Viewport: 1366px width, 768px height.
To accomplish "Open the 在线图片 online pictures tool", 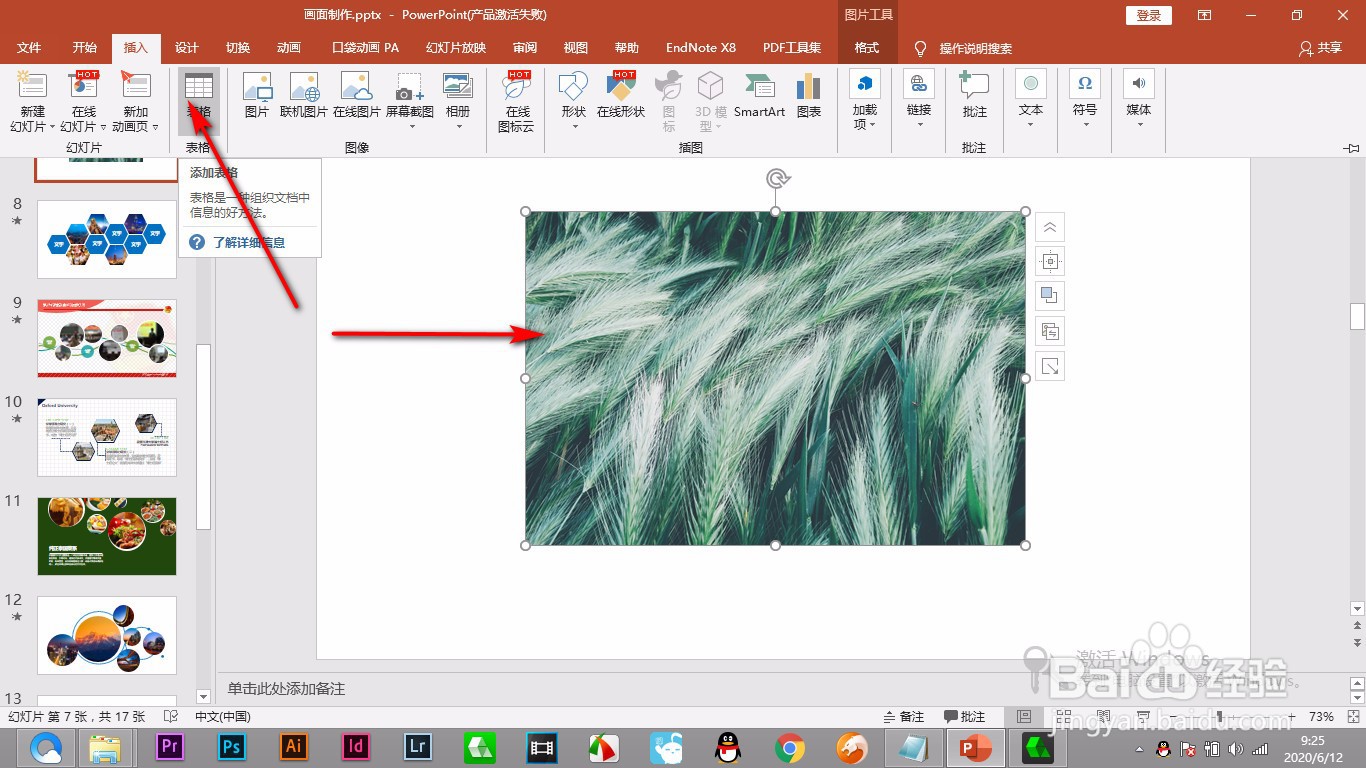I will [x=357, y=96].
